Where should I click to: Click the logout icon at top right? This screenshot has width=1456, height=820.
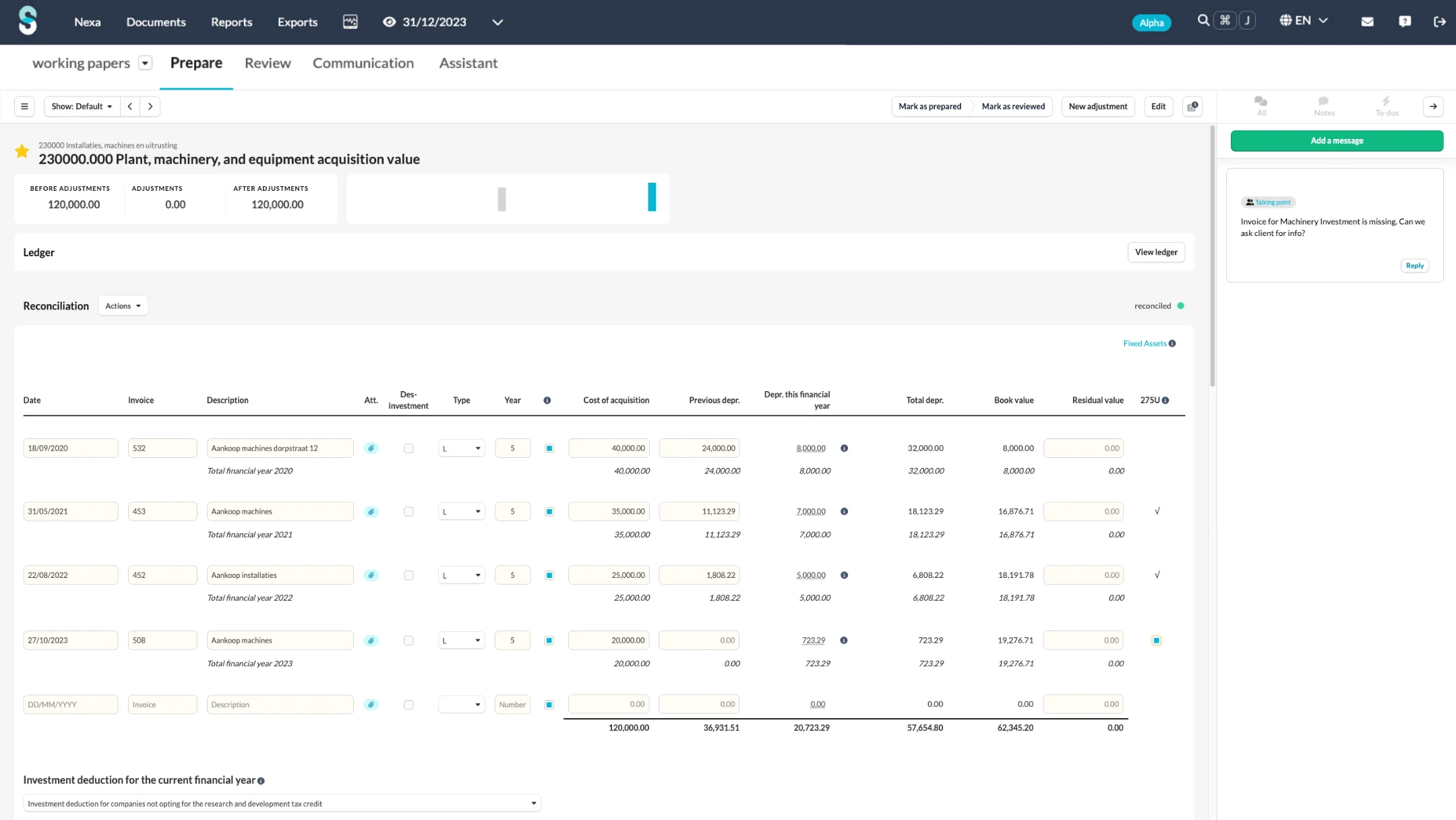coord(1439,22)
